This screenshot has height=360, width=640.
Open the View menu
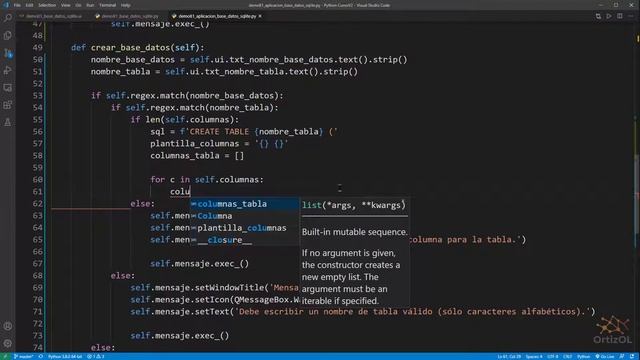pos(65,5)
